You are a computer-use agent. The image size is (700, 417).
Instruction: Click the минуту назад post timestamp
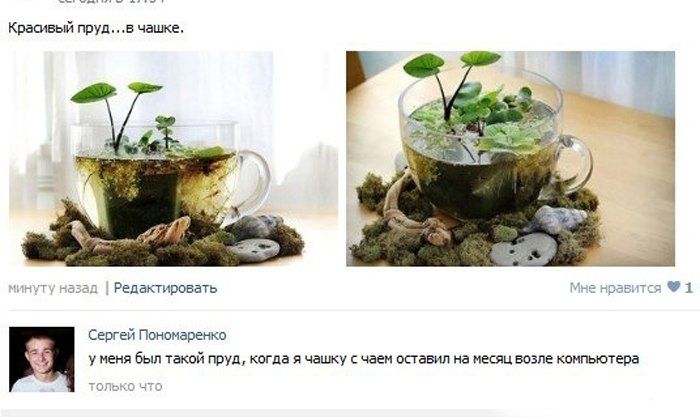coord(53,288)
